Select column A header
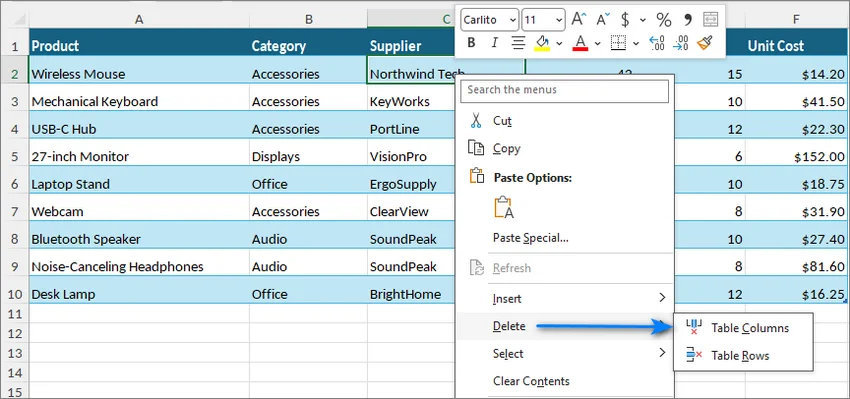 (x=139, y=20)
